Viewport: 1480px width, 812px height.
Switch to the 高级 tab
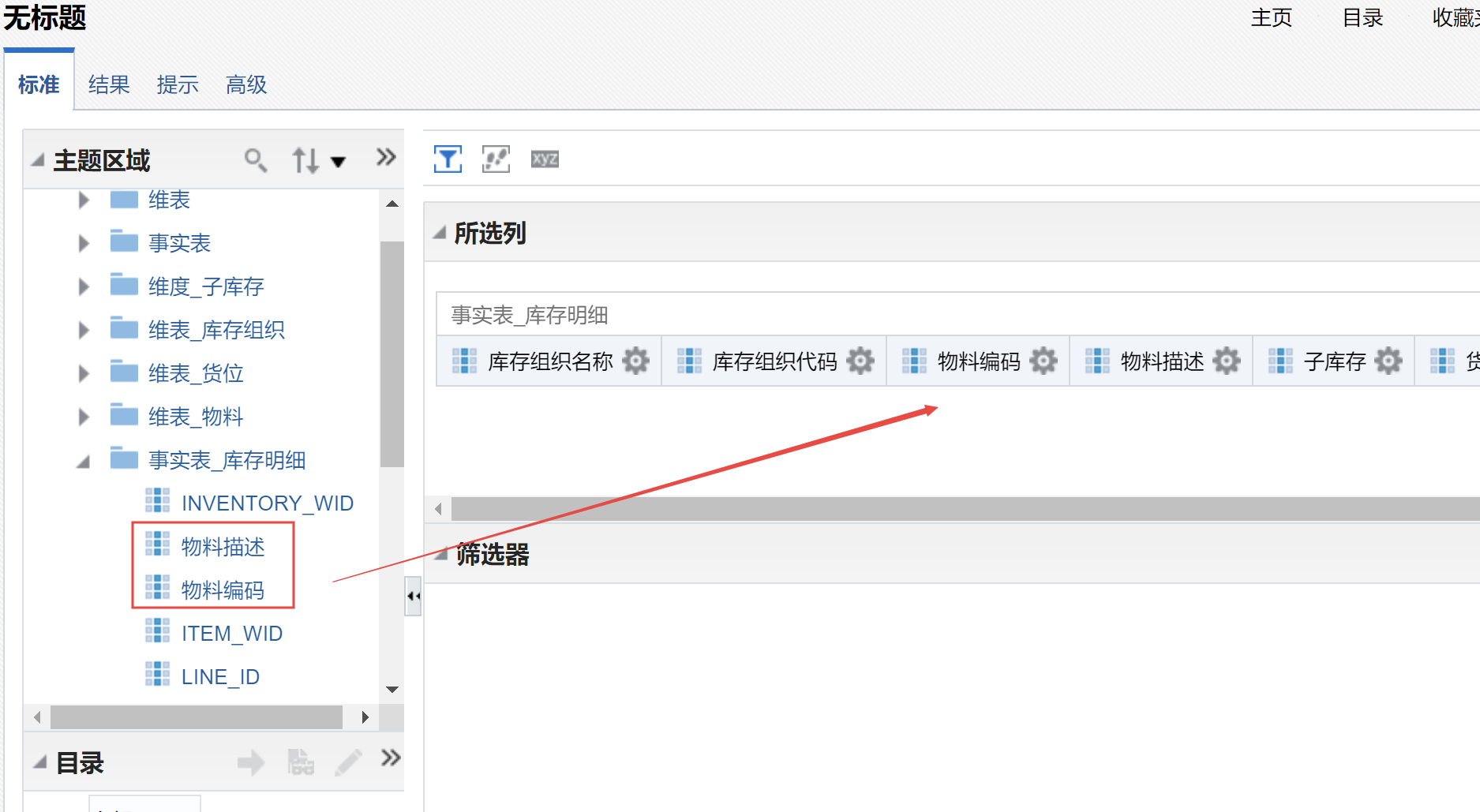tap(246, 84)
